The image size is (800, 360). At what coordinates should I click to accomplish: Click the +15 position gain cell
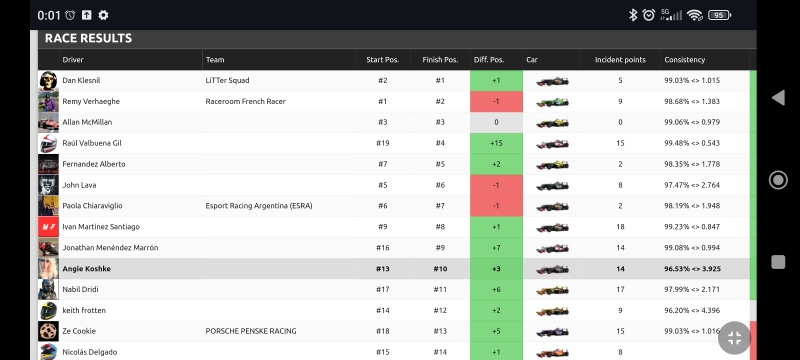496,143
